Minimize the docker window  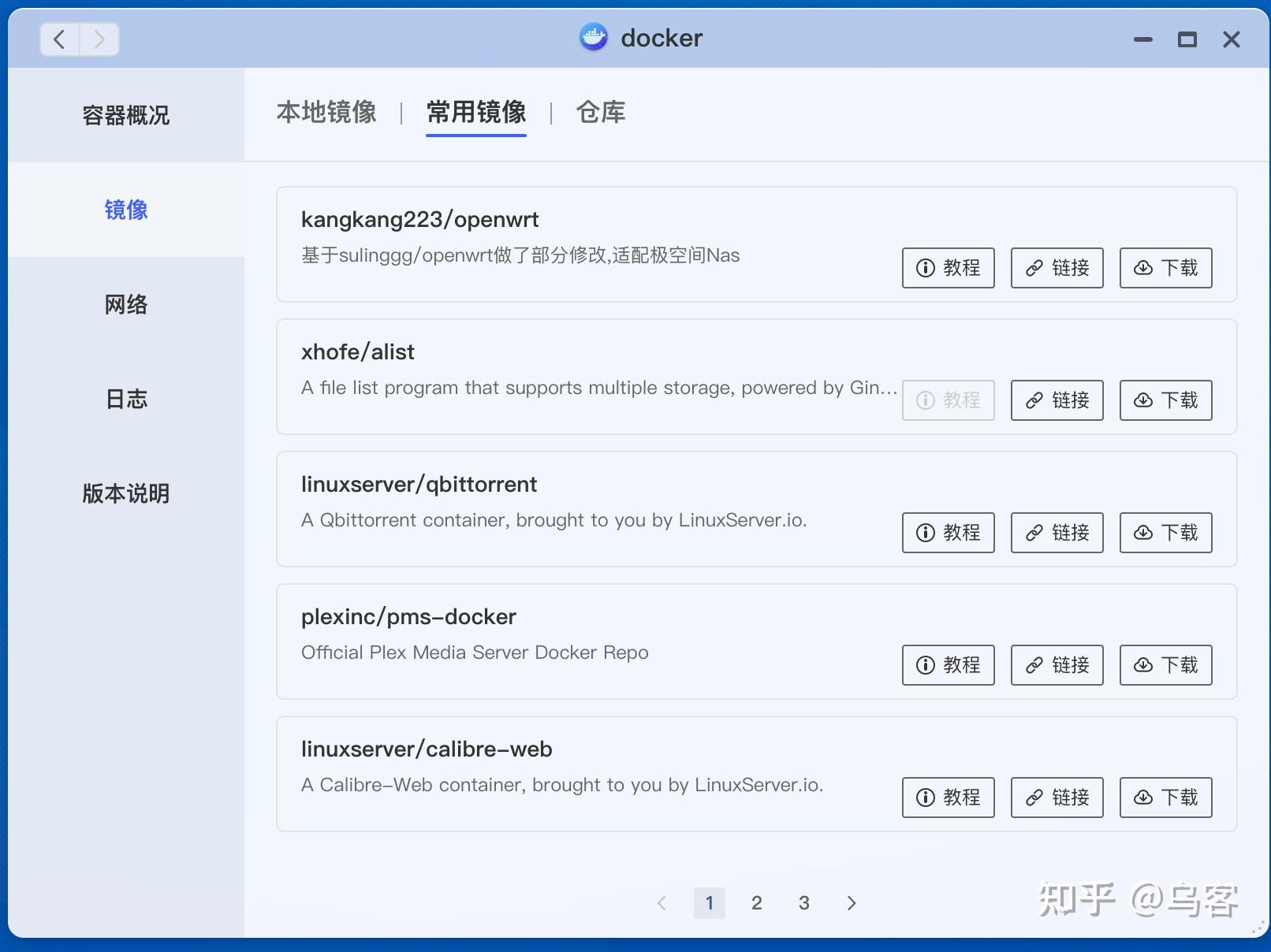pyautogui.click(x=1142, y=39)
